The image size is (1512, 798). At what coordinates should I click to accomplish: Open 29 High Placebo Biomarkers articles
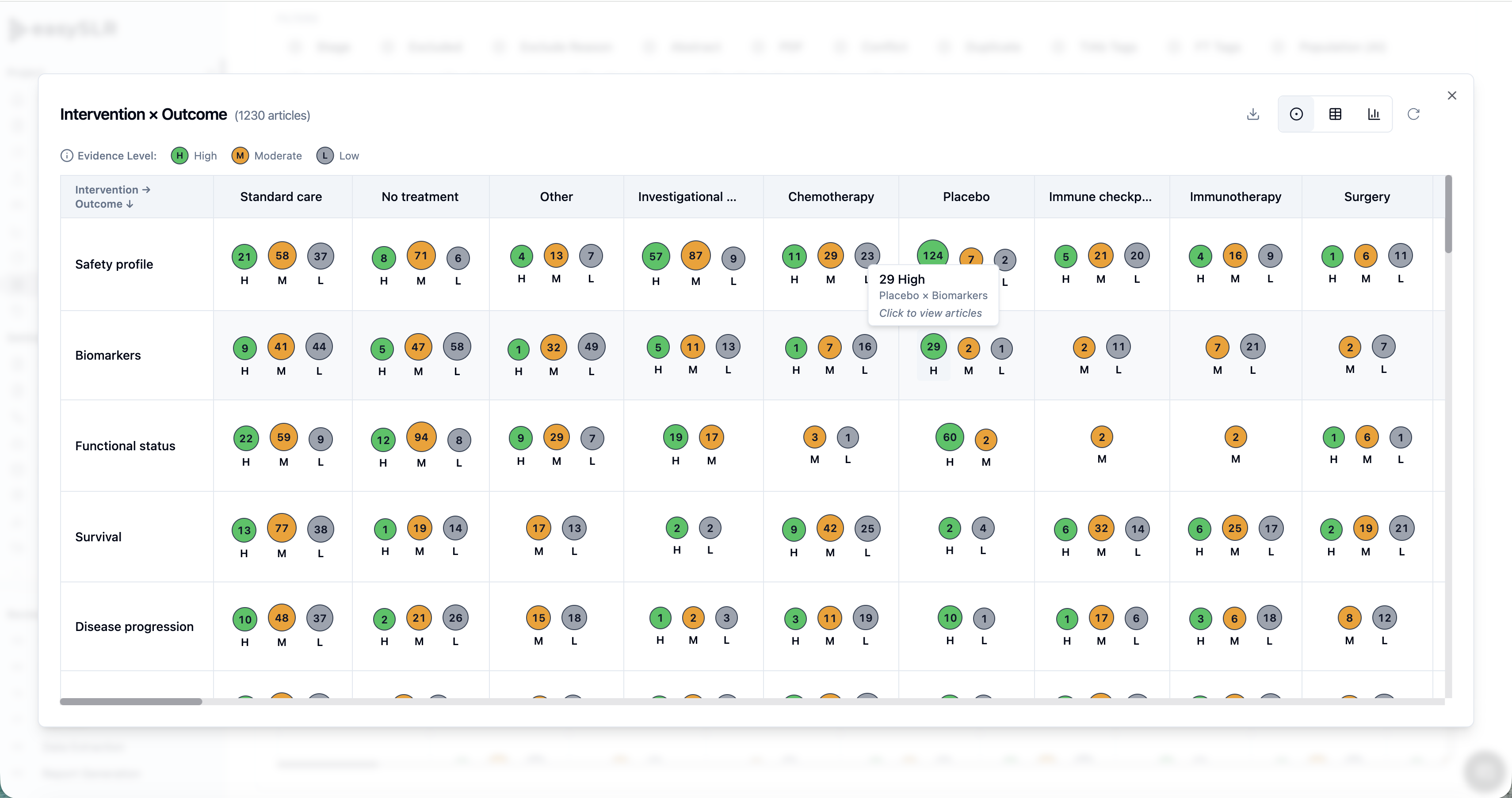933,347
